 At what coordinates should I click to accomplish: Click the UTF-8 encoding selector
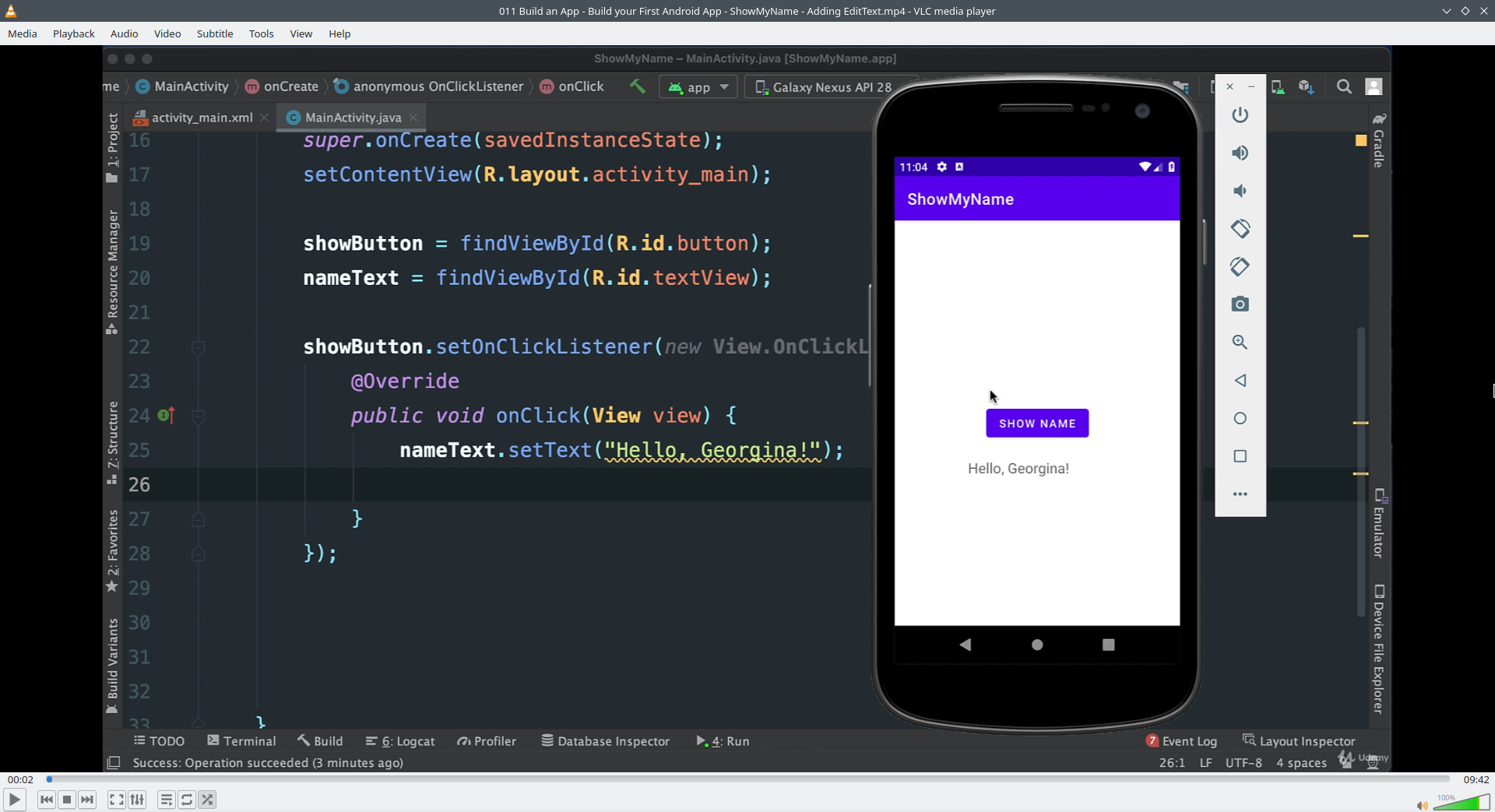(x=1243, y=763)
